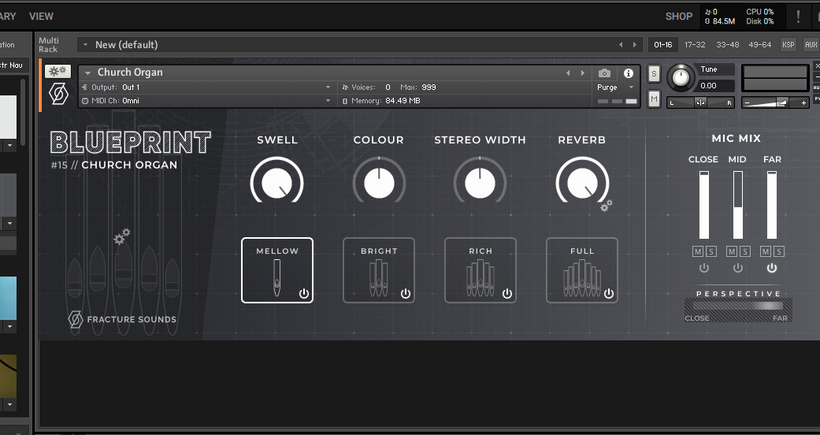Switch to channels 01-16 tab
Screen dimensions: 820x435
click(x=663, y=45)
